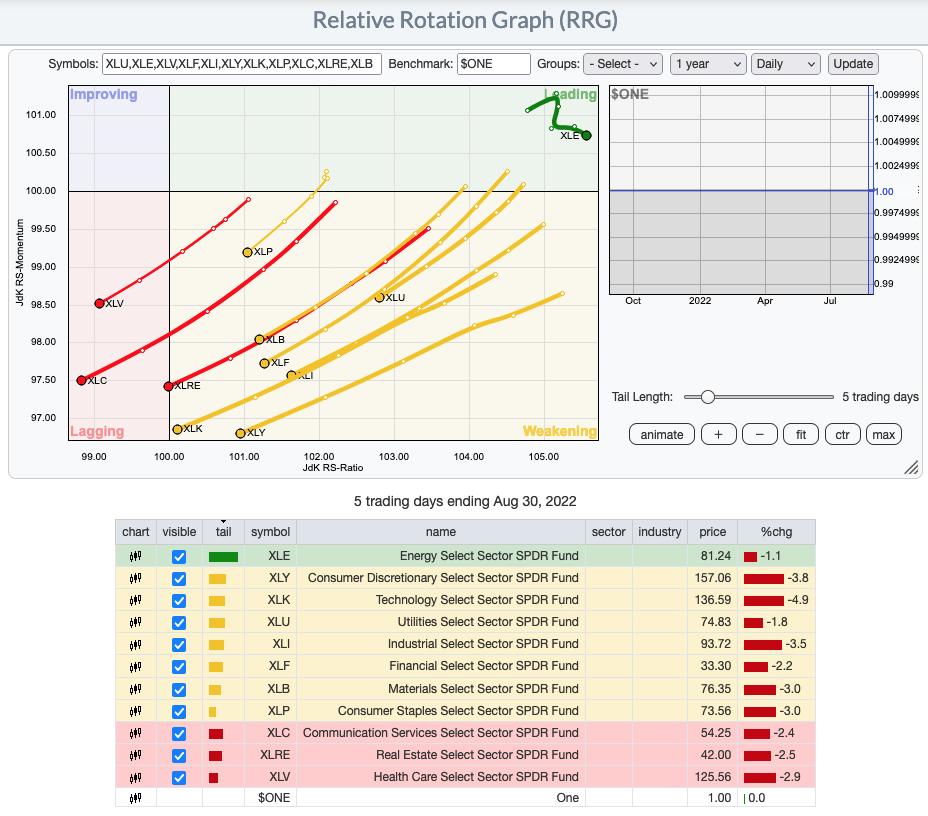This screenshot has width=928, height=816.
Task: Click the ctr button
Action: [842, 435]
